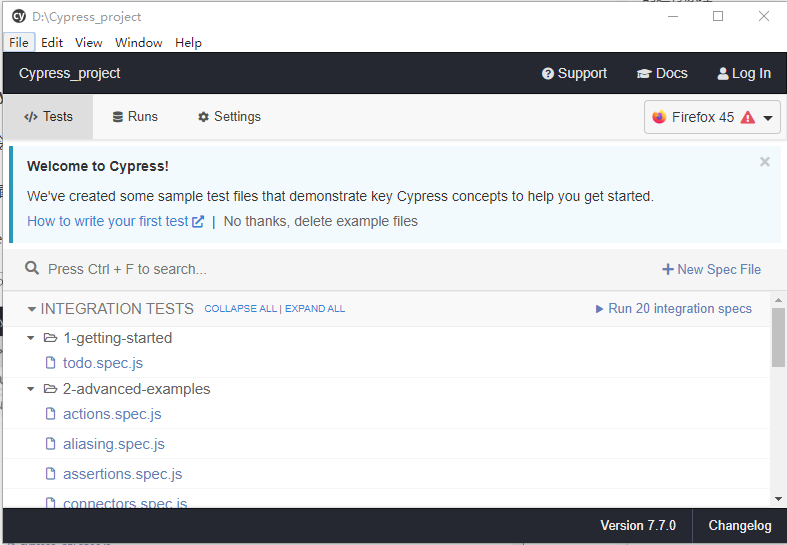Collapse the 2-advanced-examples folder
The width and height of the screenshot is (787, 545).
click(31, 389)
